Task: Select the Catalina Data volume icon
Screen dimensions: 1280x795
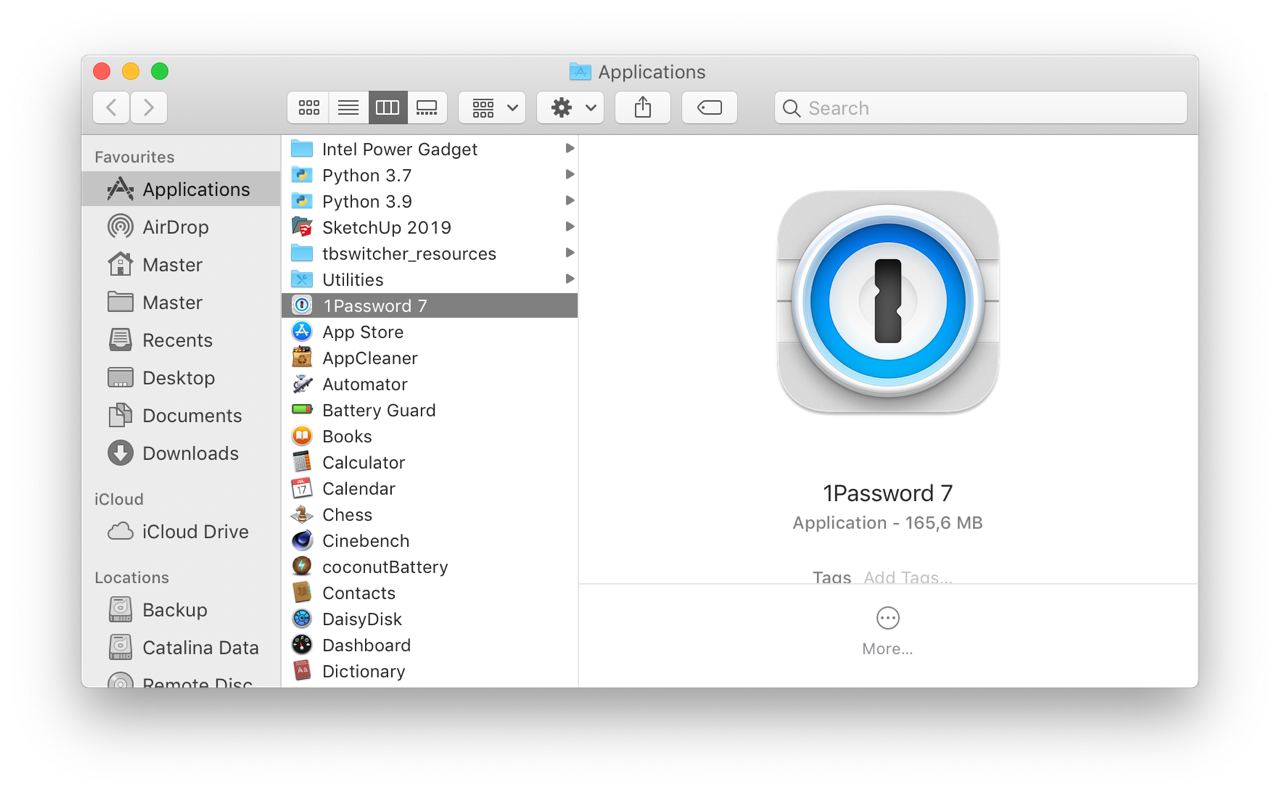Action: pos(120,648)
